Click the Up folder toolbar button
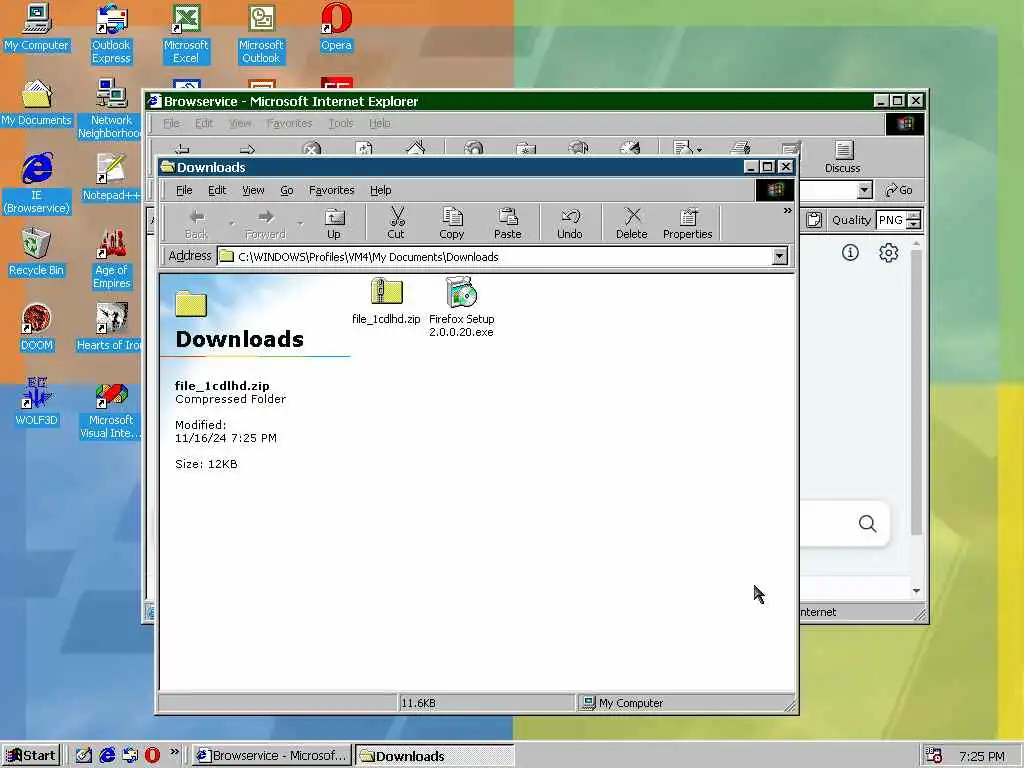Image resolution: width=1024 pixels, height=768 pixels. [334, 223]
